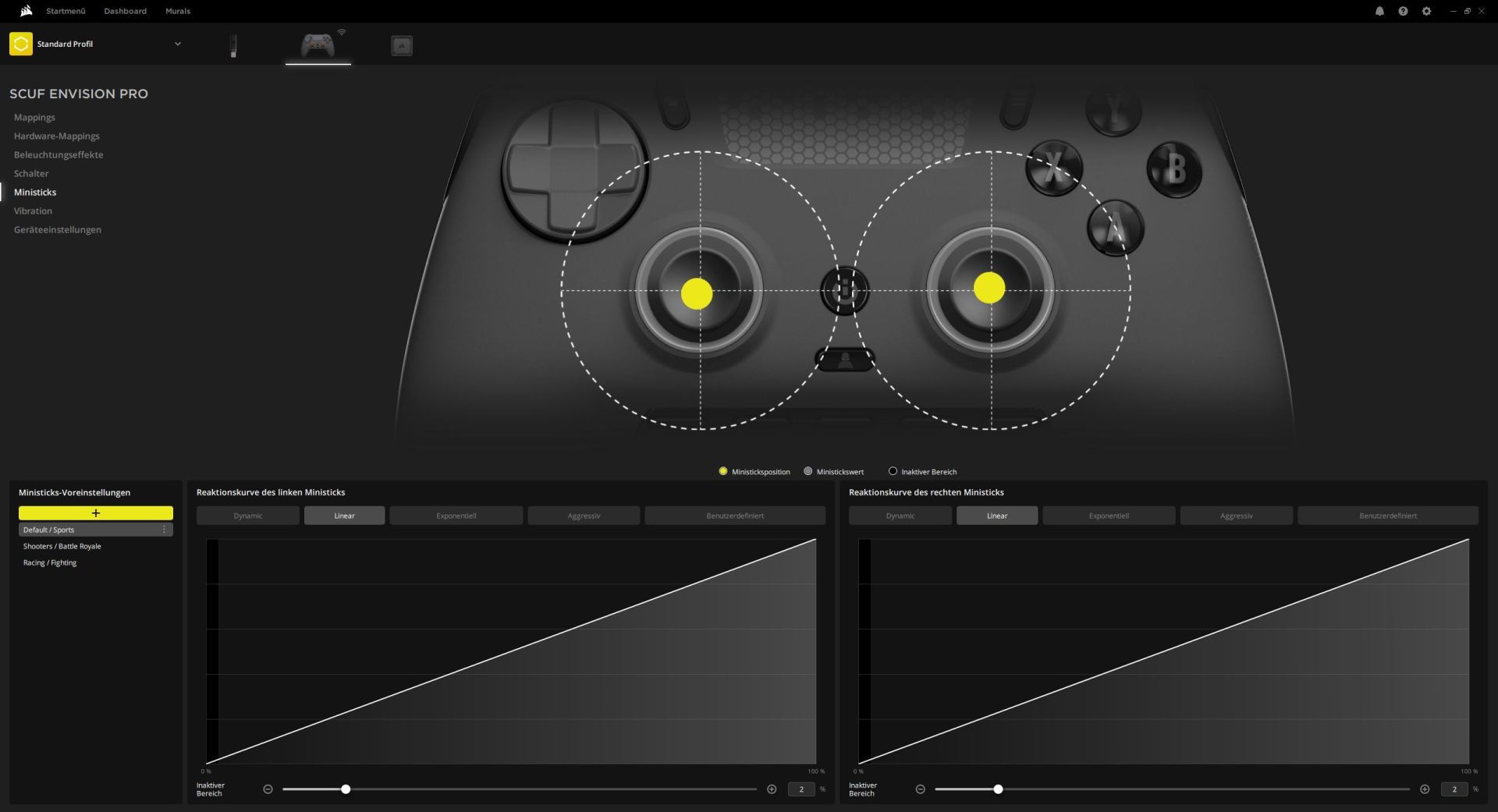Decrease right stick dead zone with minus icon
Viewport: 1498px width, 812px height.
coord(920,789)
